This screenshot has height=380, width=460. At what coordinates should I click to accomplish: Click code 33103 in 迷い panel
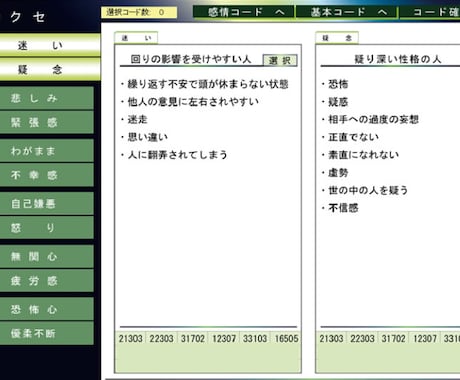pos(255,339)
